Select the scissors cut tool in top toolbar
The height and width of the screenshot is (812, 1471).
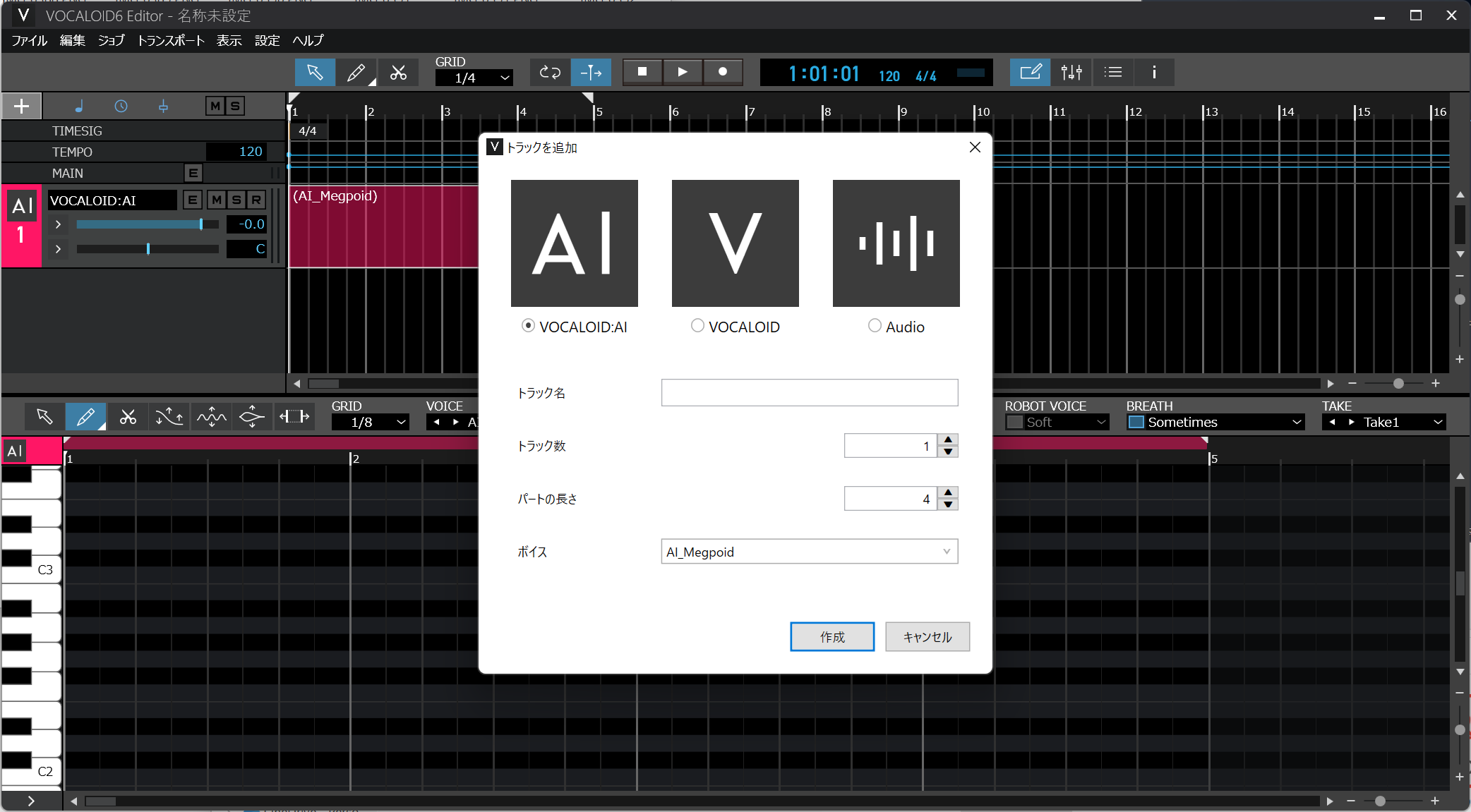click(x=398, y=72)
